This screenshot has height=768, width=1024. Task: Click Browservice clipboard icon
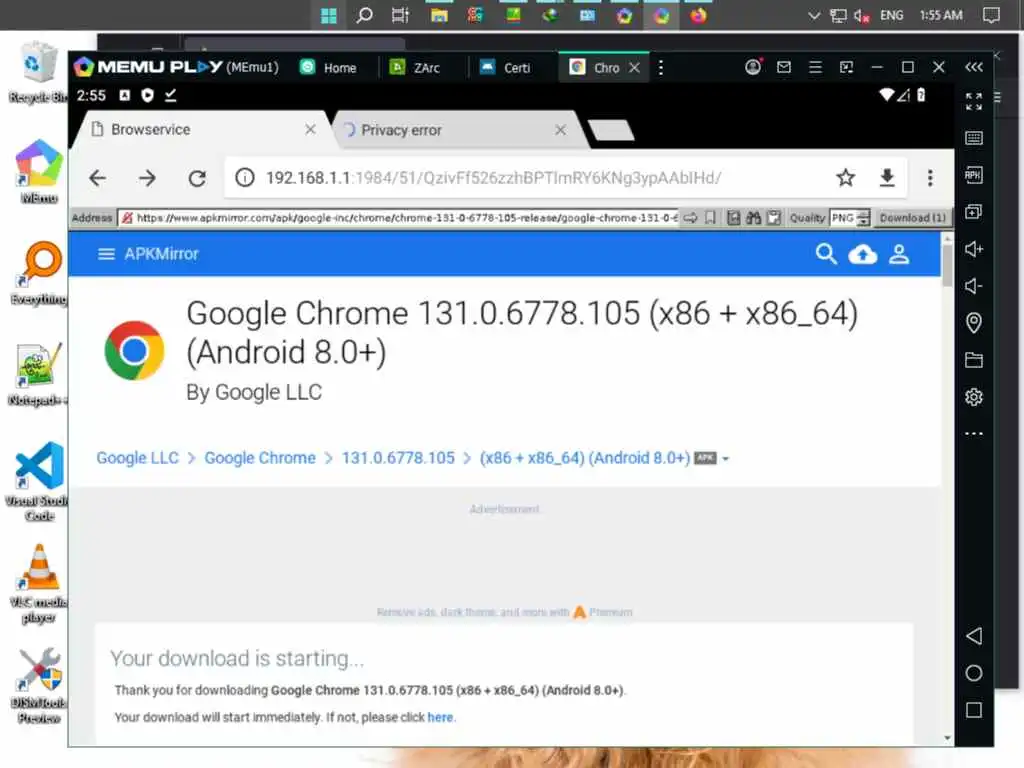[x=774, y=217]
